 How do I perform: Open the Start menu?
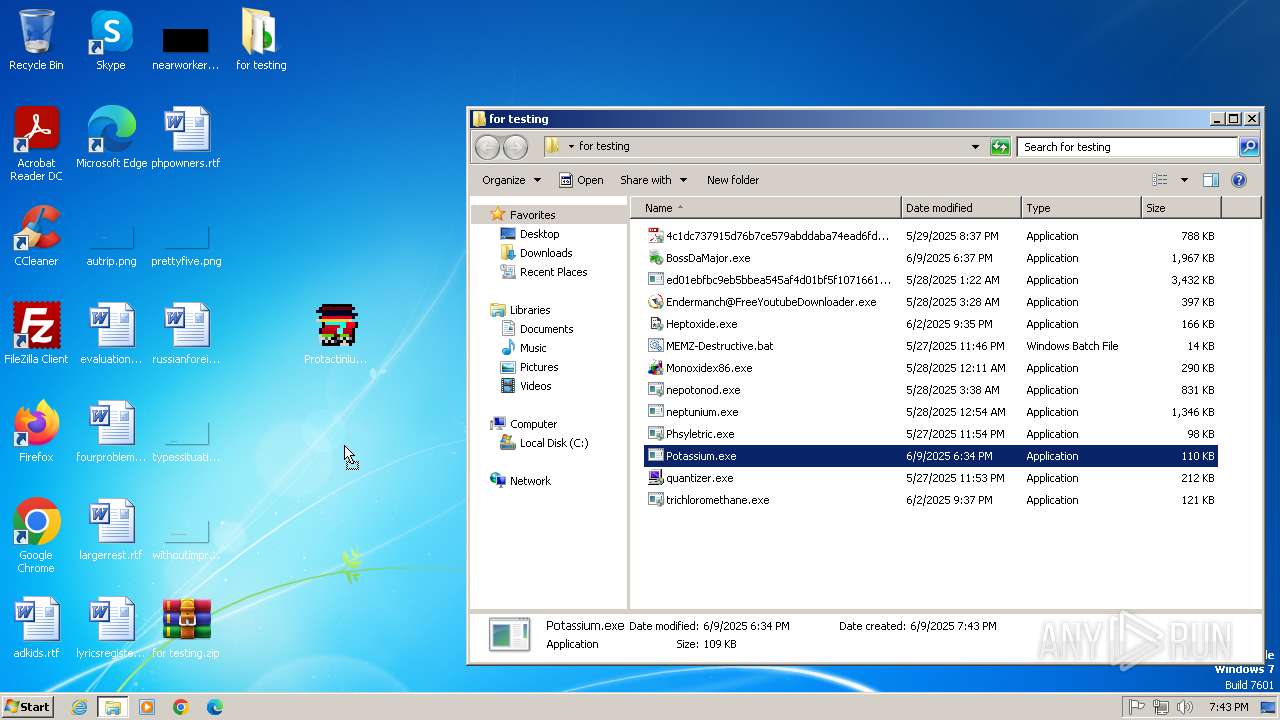pos(28,707)
